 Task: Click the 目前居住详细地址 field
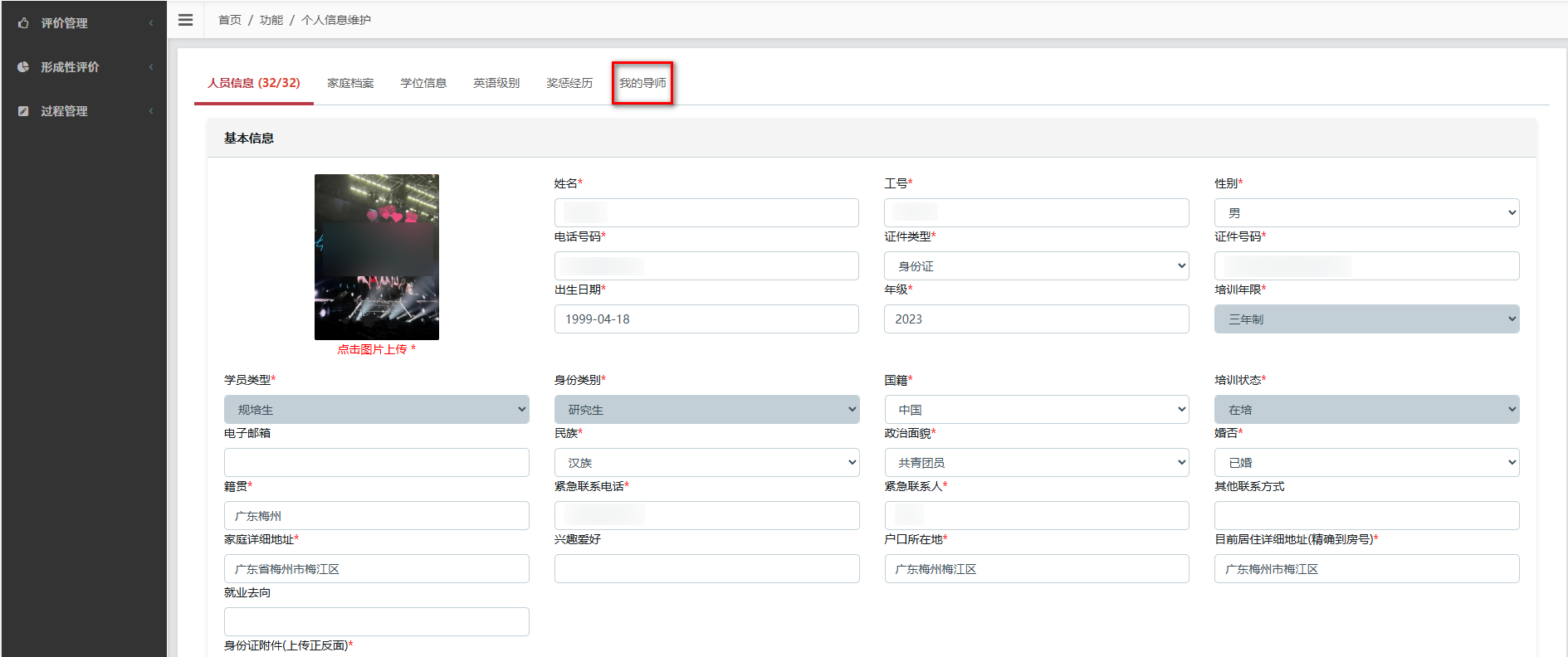1367,568
